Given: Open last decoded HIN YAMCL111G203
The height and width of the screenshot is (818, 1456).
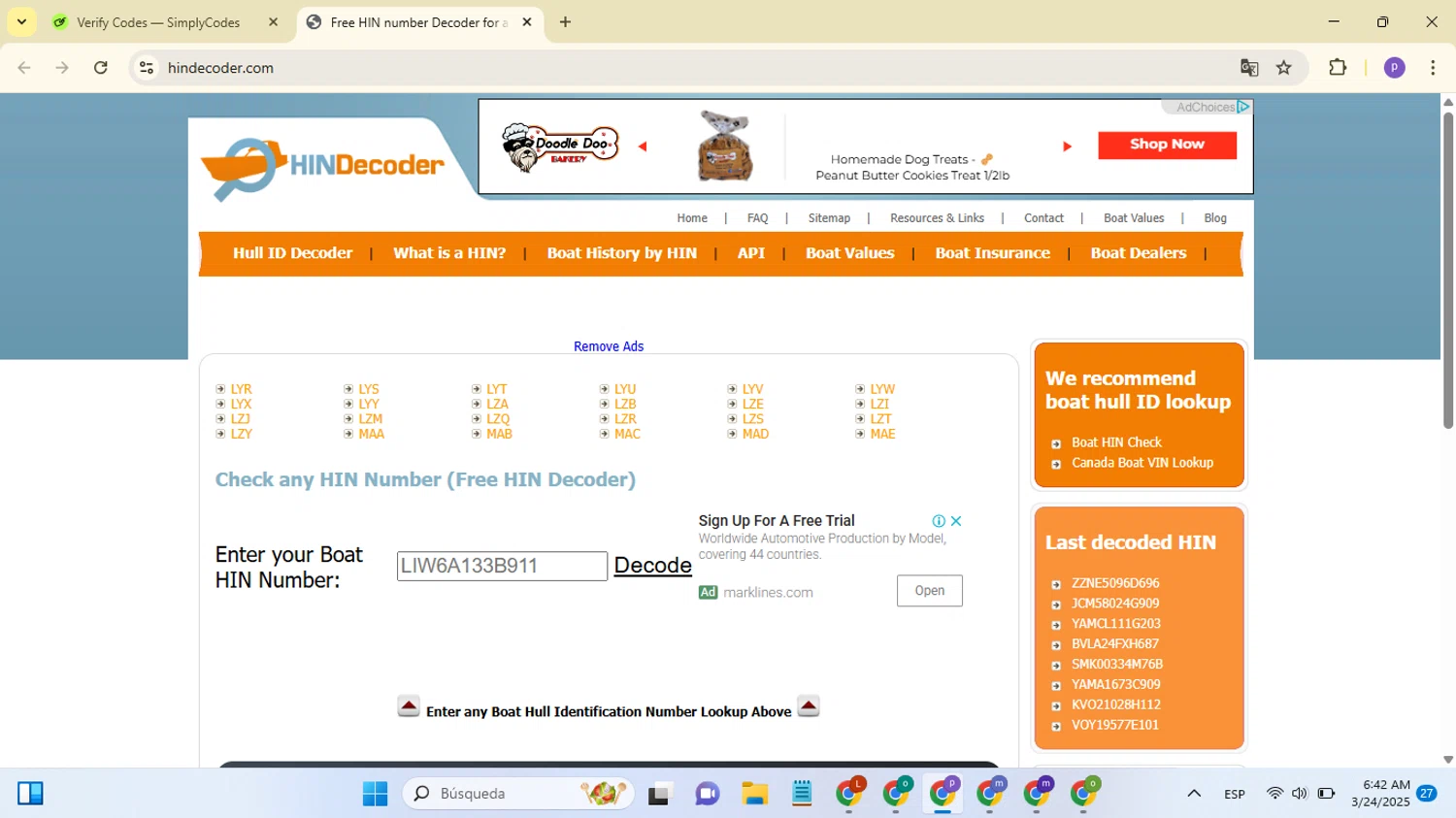Looking at the screenshot, I should (1116, 624).
